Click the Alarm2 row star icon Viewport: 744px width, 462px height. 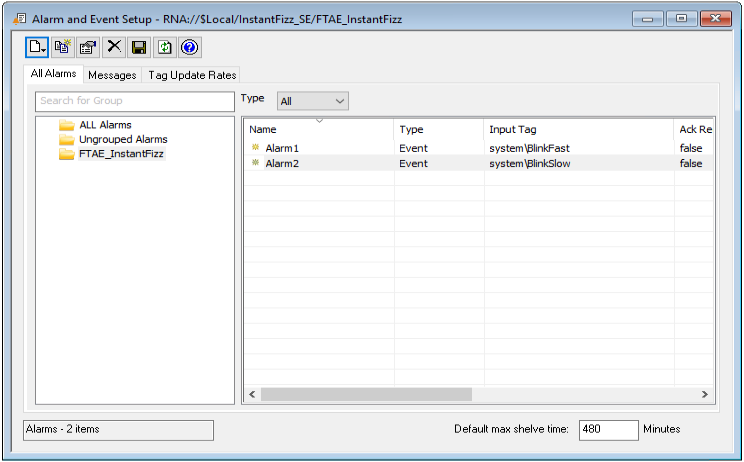pyautogui.click(x=255, y=163)
